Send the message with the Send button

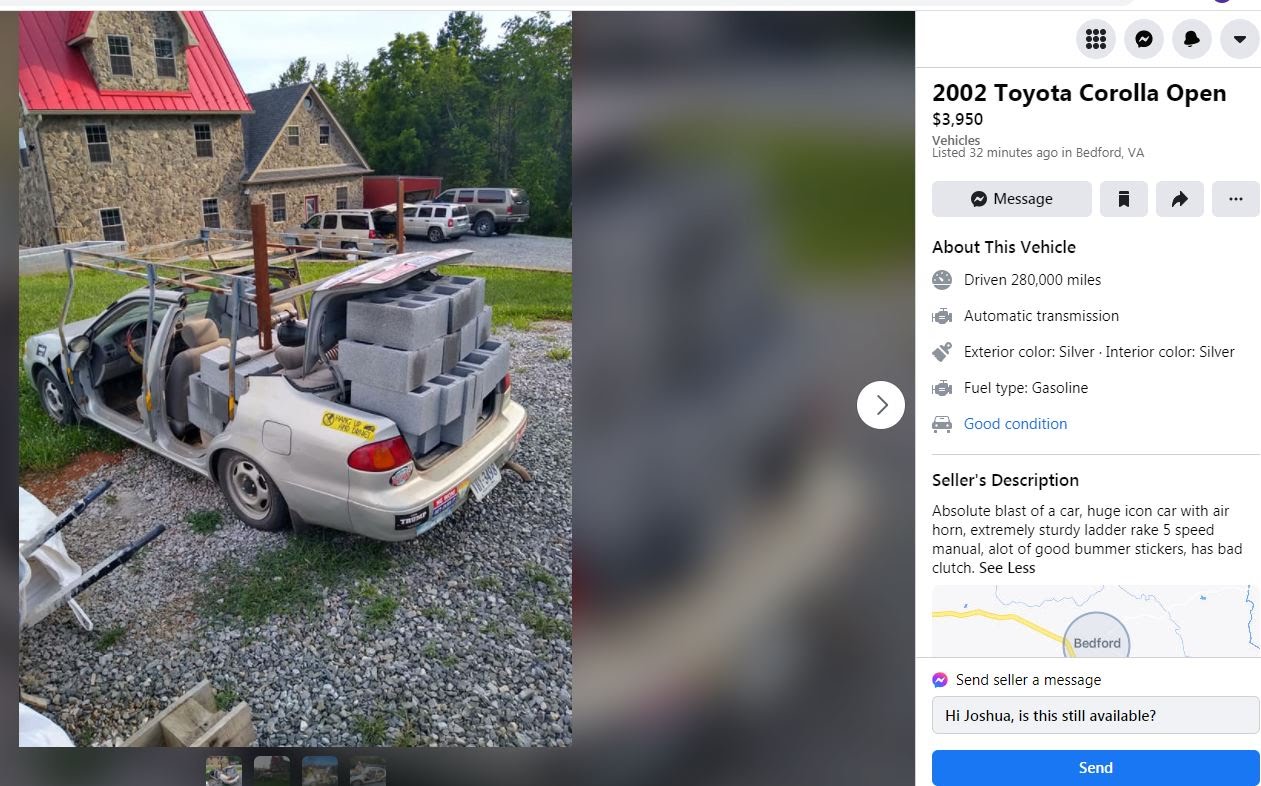coord(1096,768)
